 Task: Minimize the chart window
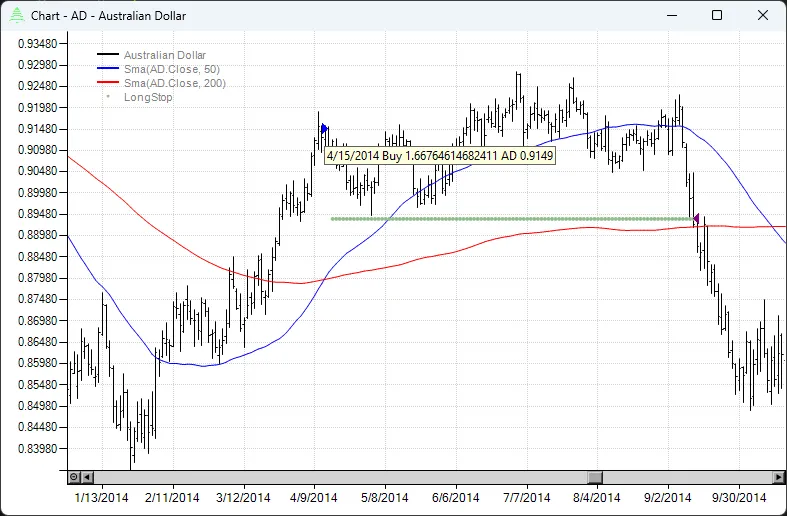[672, 15]
